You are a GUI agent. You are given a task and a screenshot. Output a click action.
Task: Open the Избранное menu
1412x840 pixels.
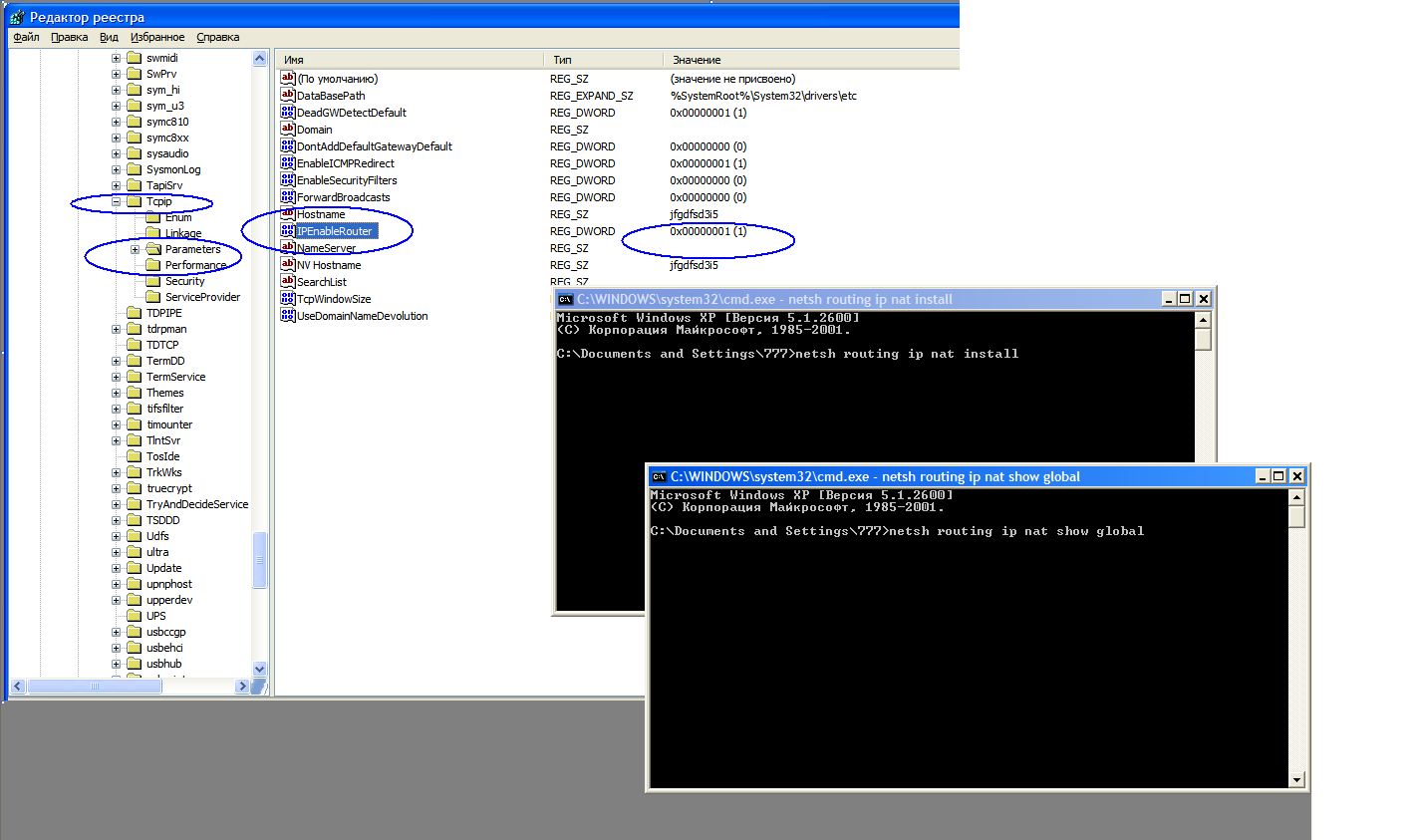click(157, 38)
